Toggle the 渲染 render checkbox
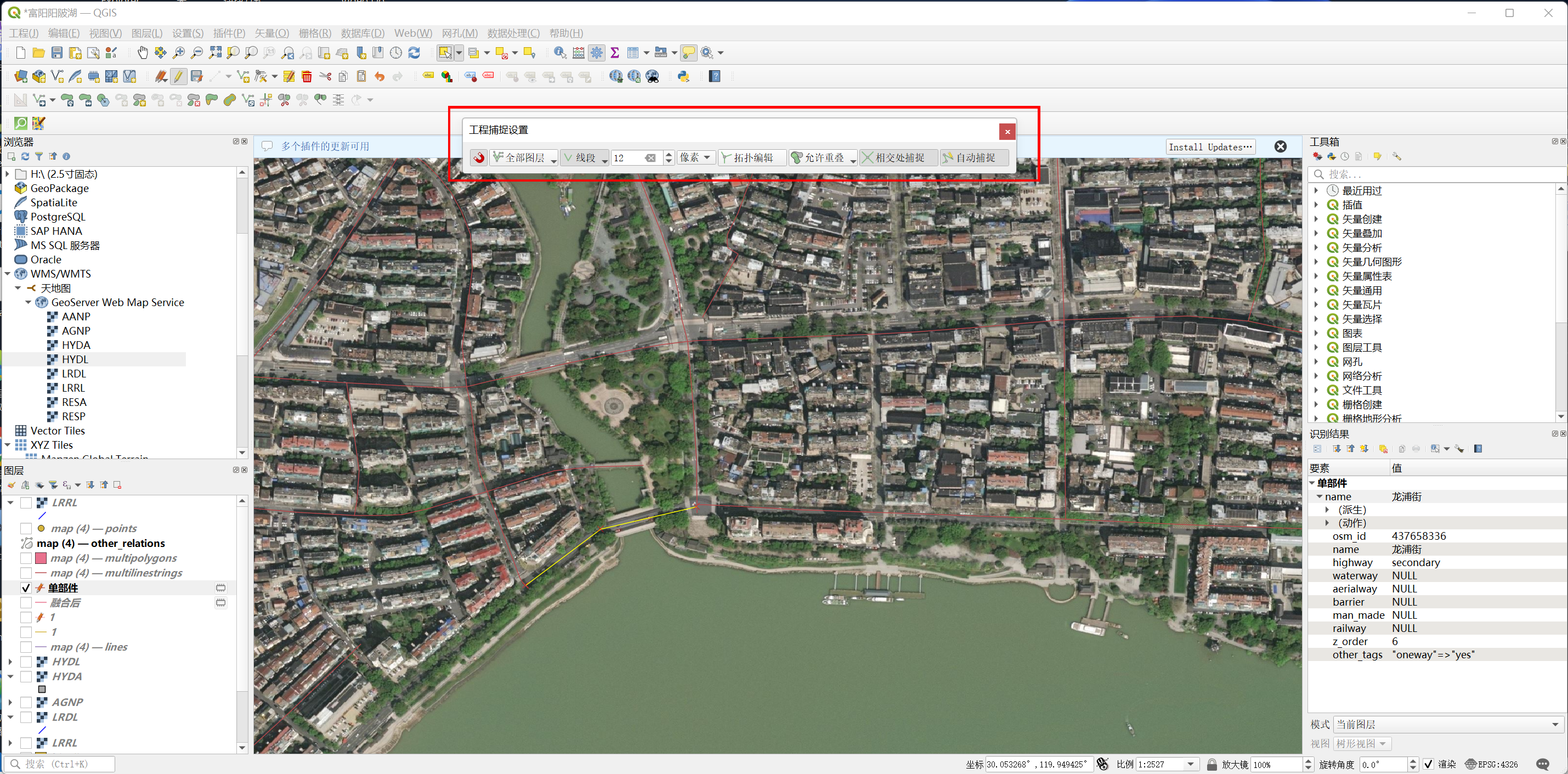 (x=1428, y=764)
